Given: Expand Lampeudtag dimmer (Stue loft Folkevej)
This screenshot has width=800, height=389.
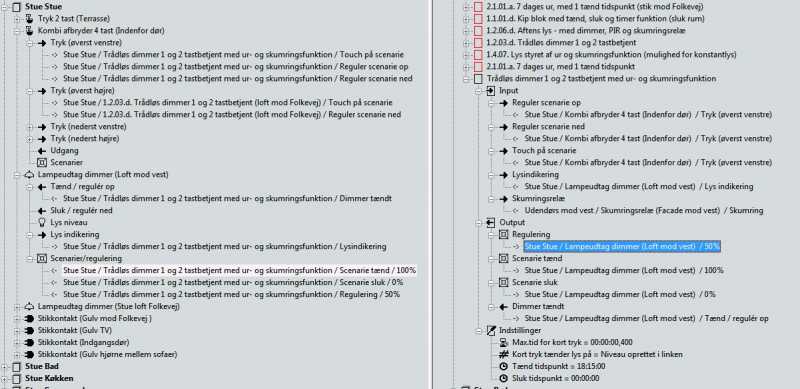Looking at the screenshot, I should pos(17,307).
